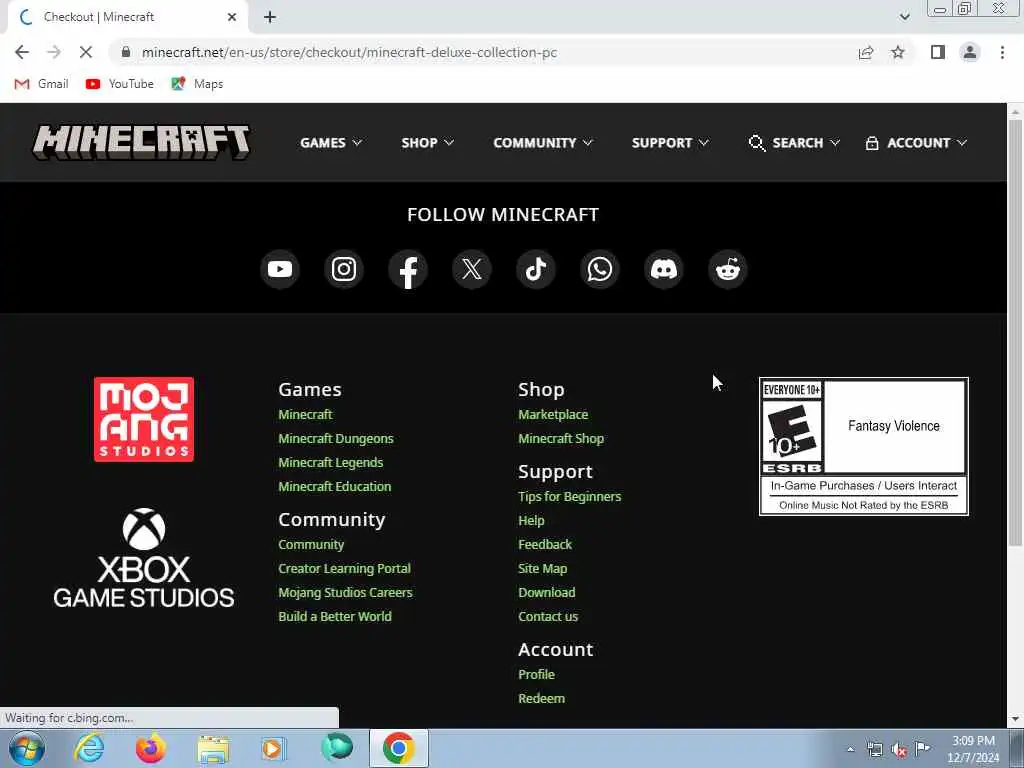The width and height of the screenshot is (1024, 768).
Task: Open the taskbar clock showing 3:09 PM
Action: pyautogui.click(x=973, y=749)
